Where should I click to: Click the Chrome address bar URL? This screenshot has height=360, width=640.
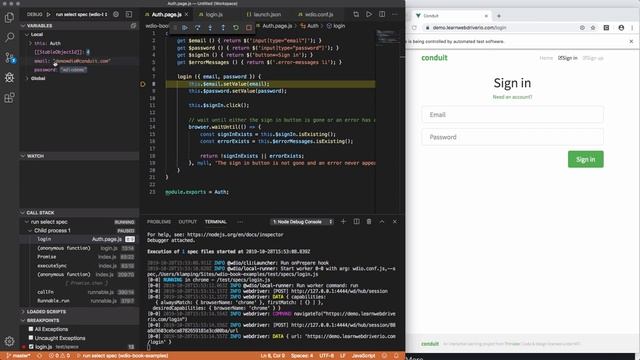tap(469, 28)
